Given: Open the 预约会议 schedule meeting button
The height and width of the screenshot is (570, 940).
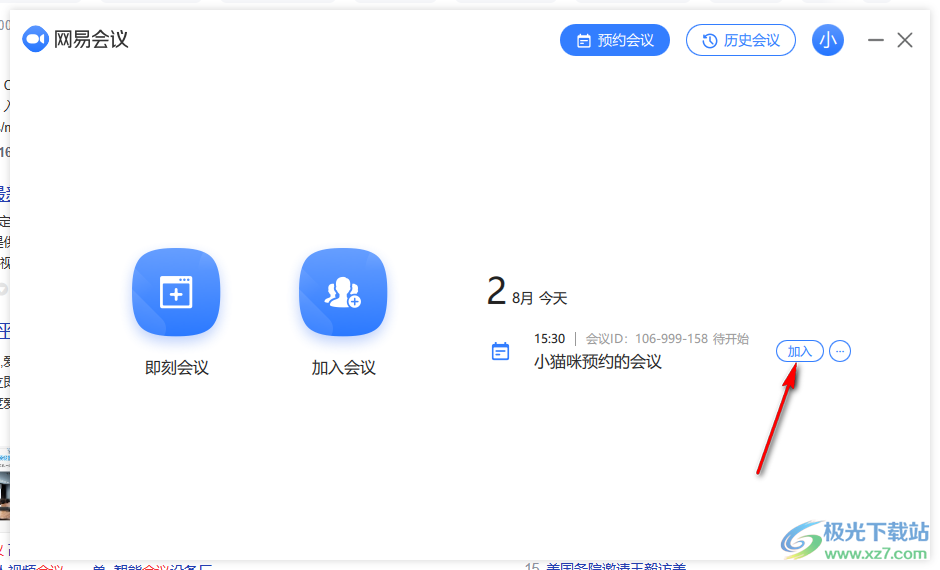Looking at the screenshot, I should click(614, 40).
